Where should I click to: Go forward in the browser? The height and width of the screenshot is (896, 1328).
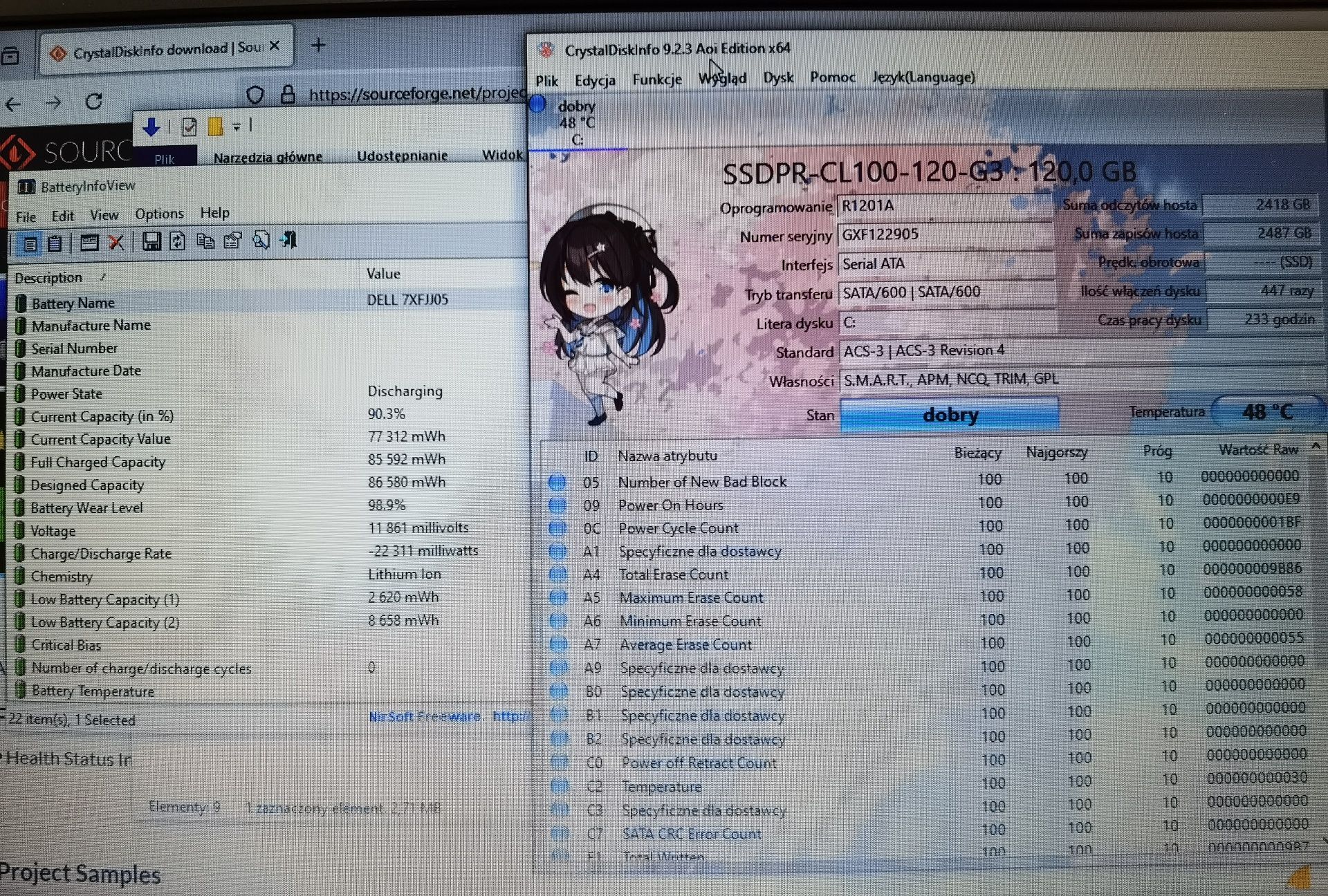click(53, 104)
